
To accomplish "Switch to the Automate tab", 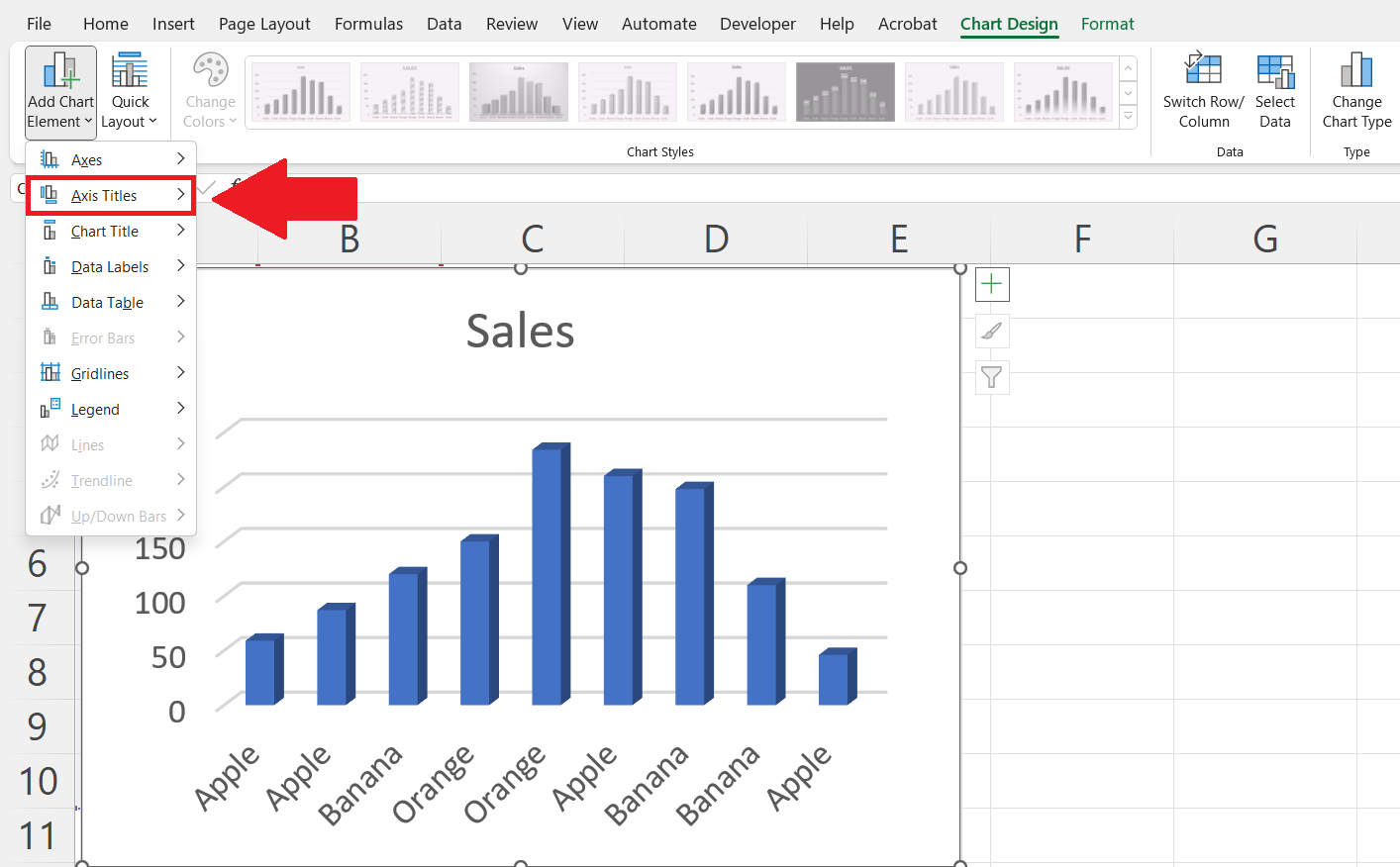I will (659, 24).
